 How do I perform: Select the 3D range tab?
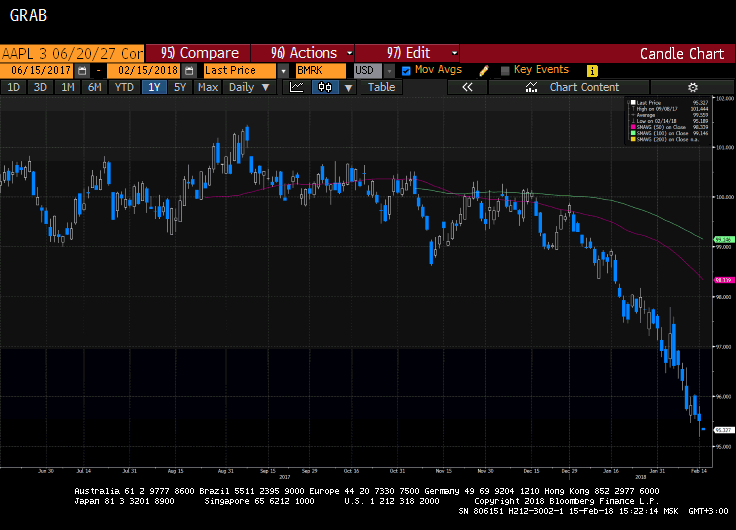40,87
